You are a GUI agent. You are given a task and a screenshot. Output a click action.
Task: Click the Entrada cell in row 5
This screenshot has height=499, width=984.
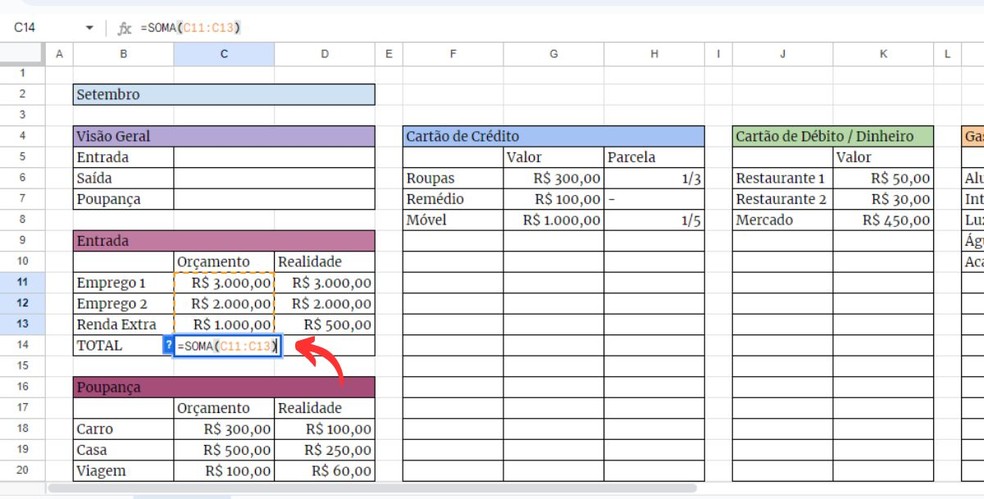coord(124,157)
